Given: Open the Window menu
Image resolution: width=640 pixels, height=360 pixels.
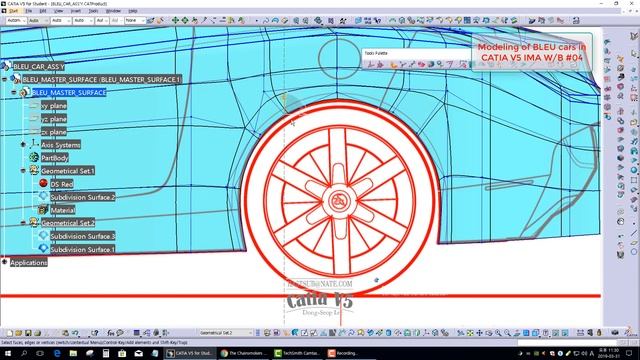Looking at the screenshot, I should point(113,11).
